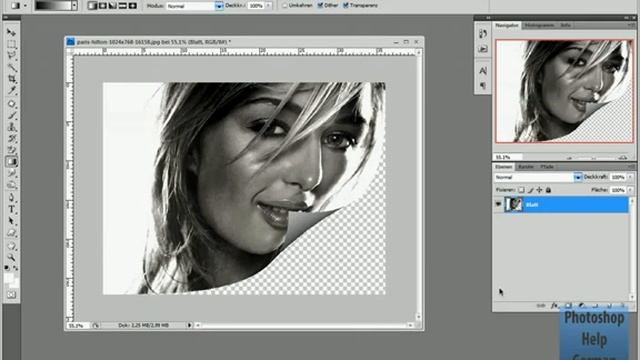Select the active Gradient tool
Viewport: 640px width, 360px height.
[11, 162]
